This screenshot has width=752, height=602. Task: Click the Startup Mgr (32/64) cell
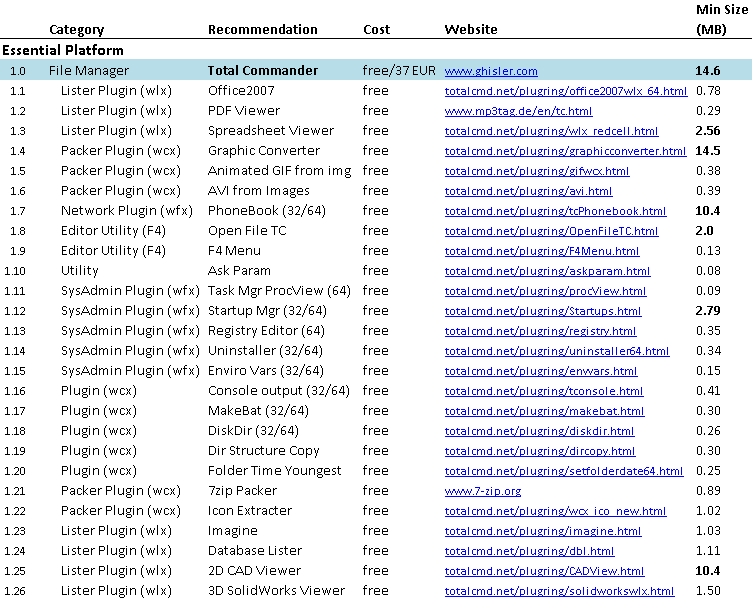point(267,311)
